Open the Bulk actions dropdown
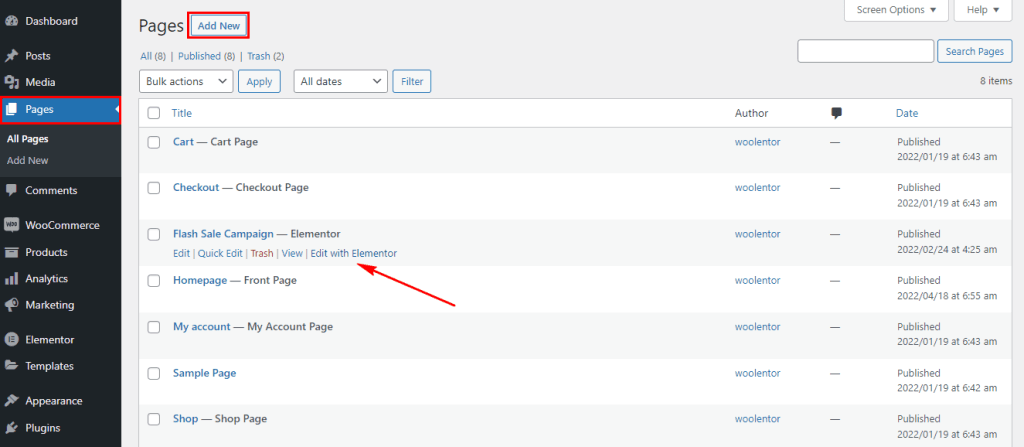This screenshot has width=1024, height=447. pyautogui.click(x=186, y=81)
